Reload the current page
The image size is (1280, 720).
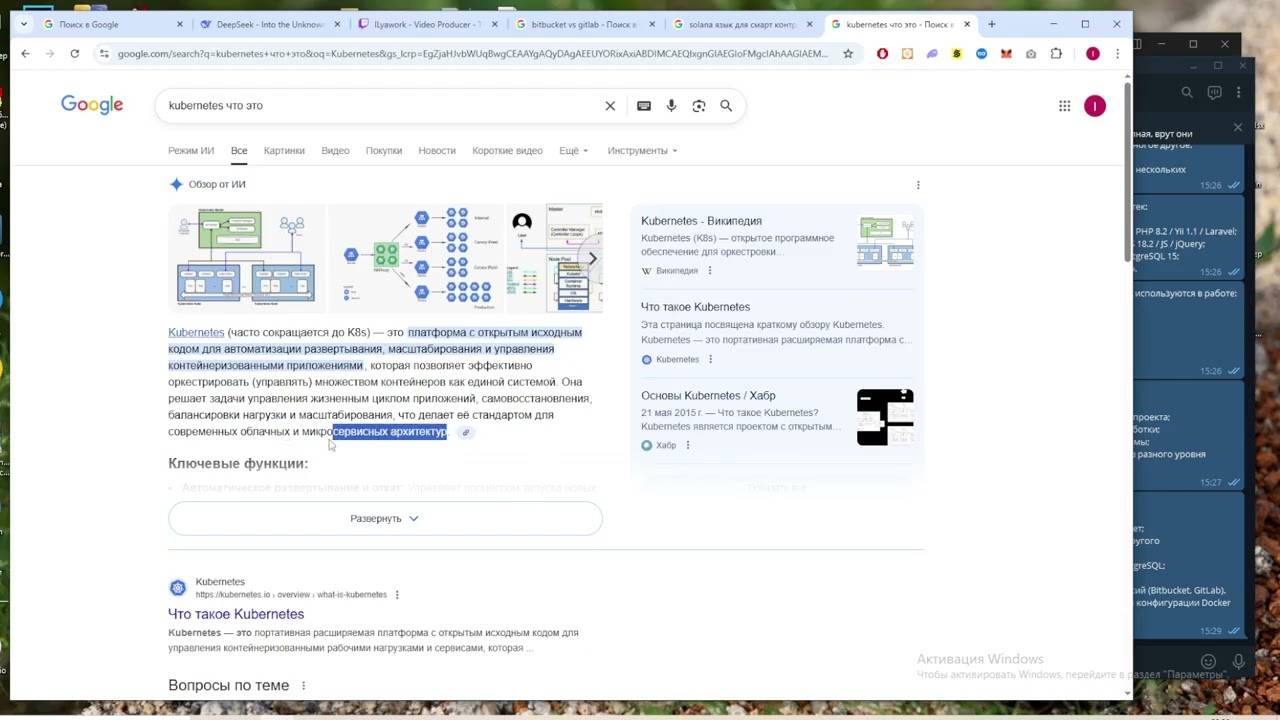(74, 54)
